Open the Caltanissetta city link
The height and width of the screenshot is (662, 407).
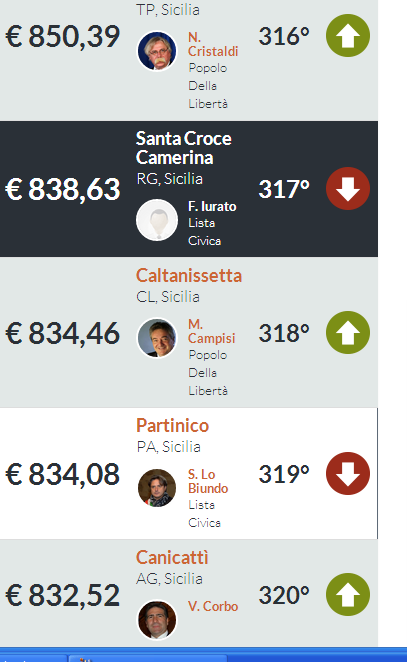[189, 276]
